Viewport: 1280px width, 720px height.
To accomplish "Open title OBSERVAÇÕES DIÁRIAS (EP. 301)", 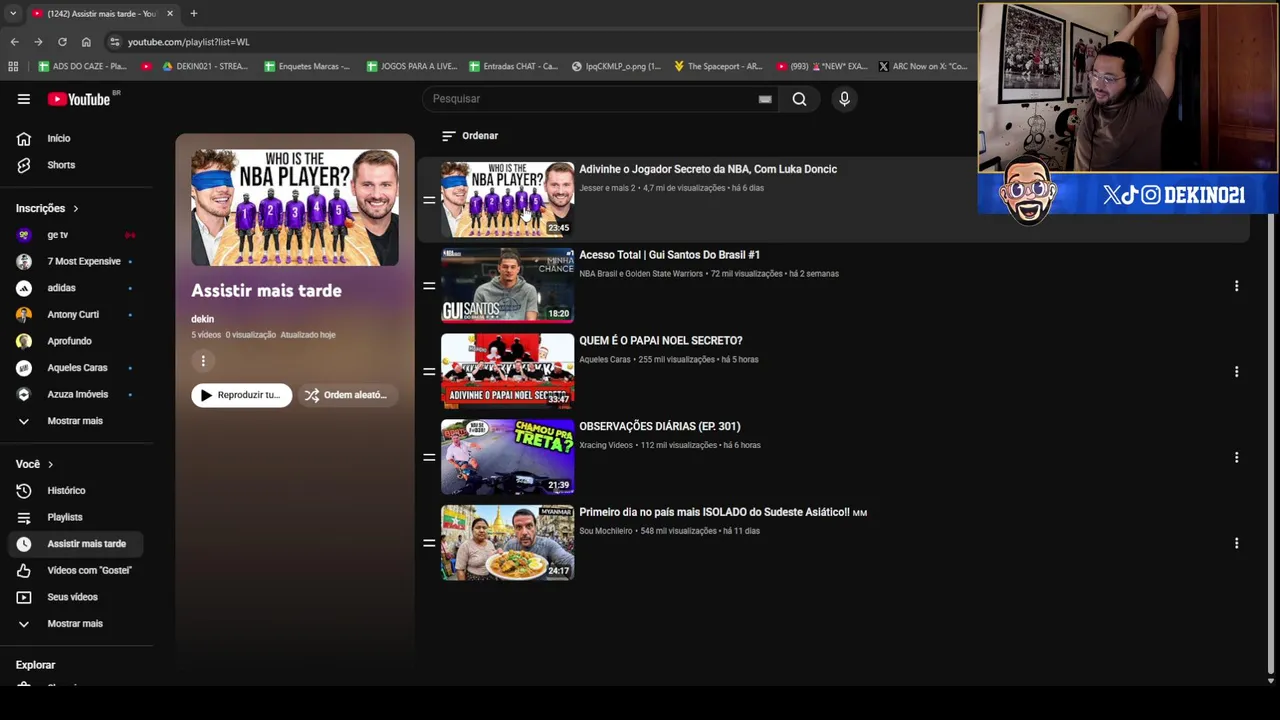I will click(660, 426).
